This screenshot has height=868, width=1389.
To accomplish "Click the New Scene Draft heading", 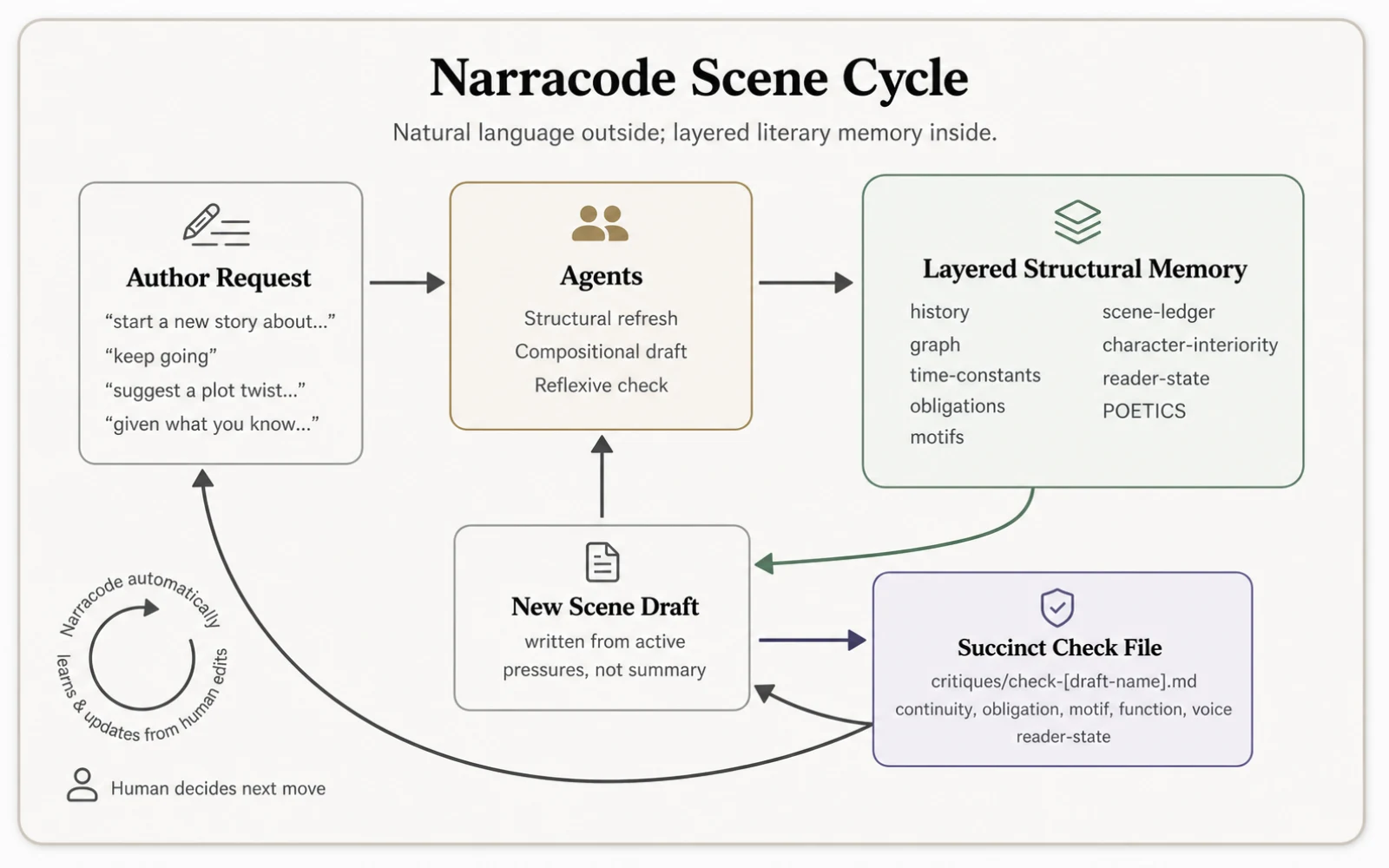I will click(x=604, y=607).
